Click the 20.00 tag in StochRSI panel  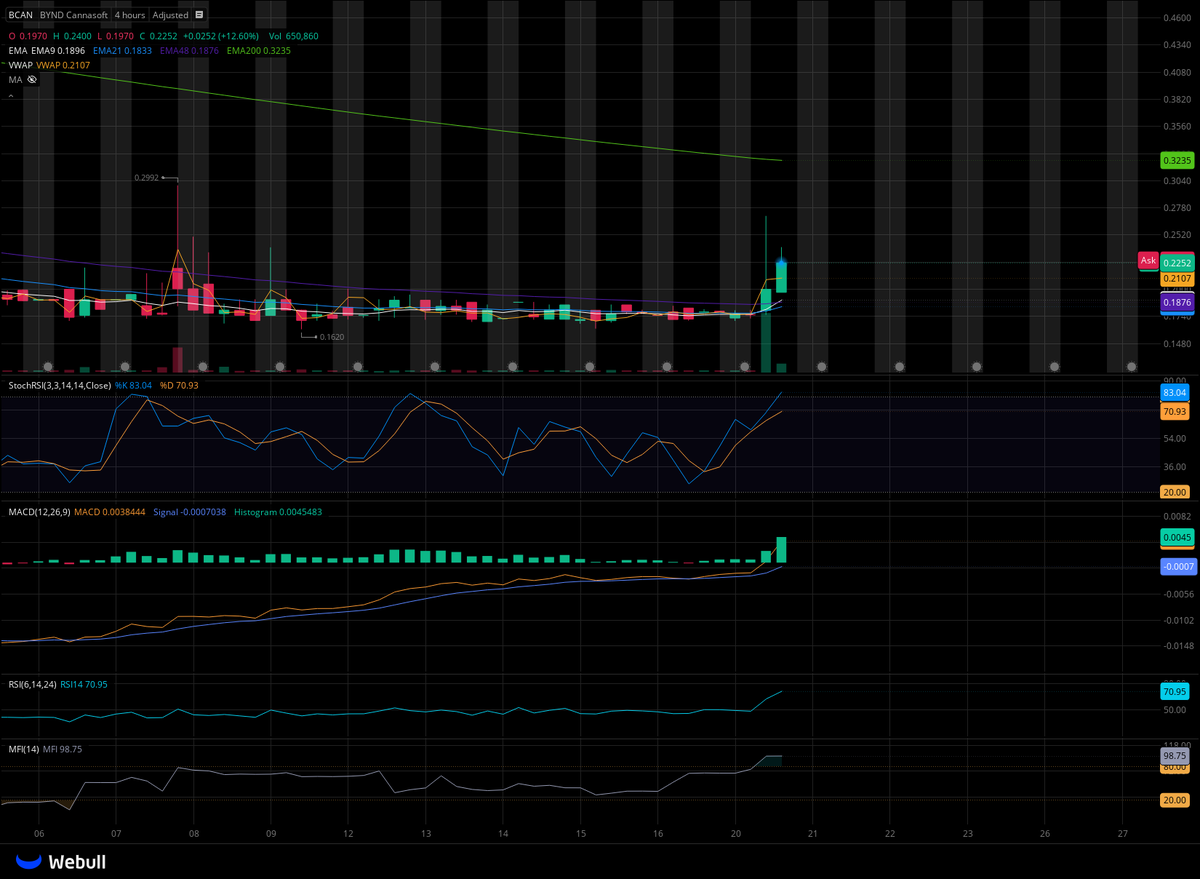tap(1174, 492)
